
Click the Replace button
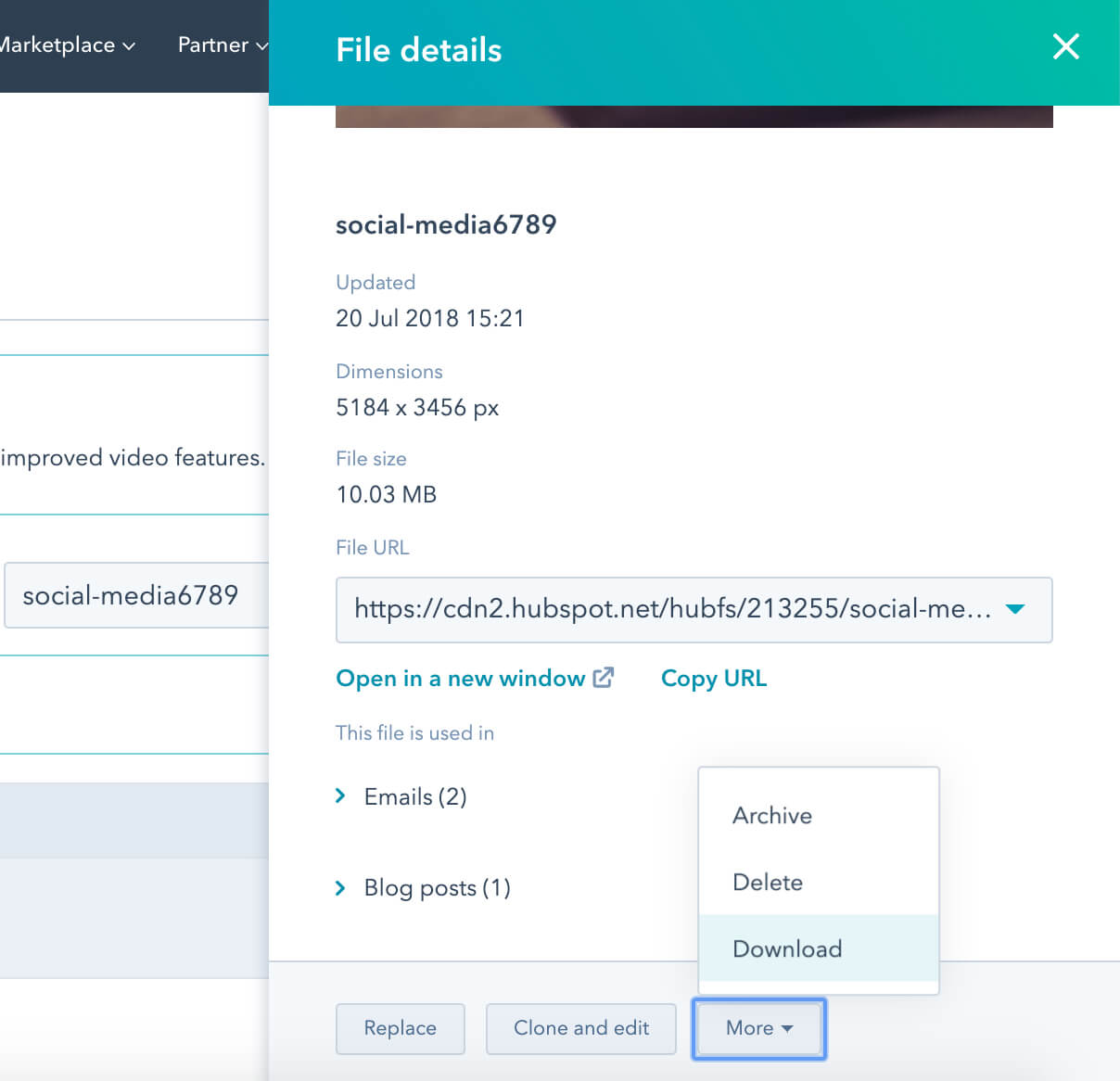401,1028
